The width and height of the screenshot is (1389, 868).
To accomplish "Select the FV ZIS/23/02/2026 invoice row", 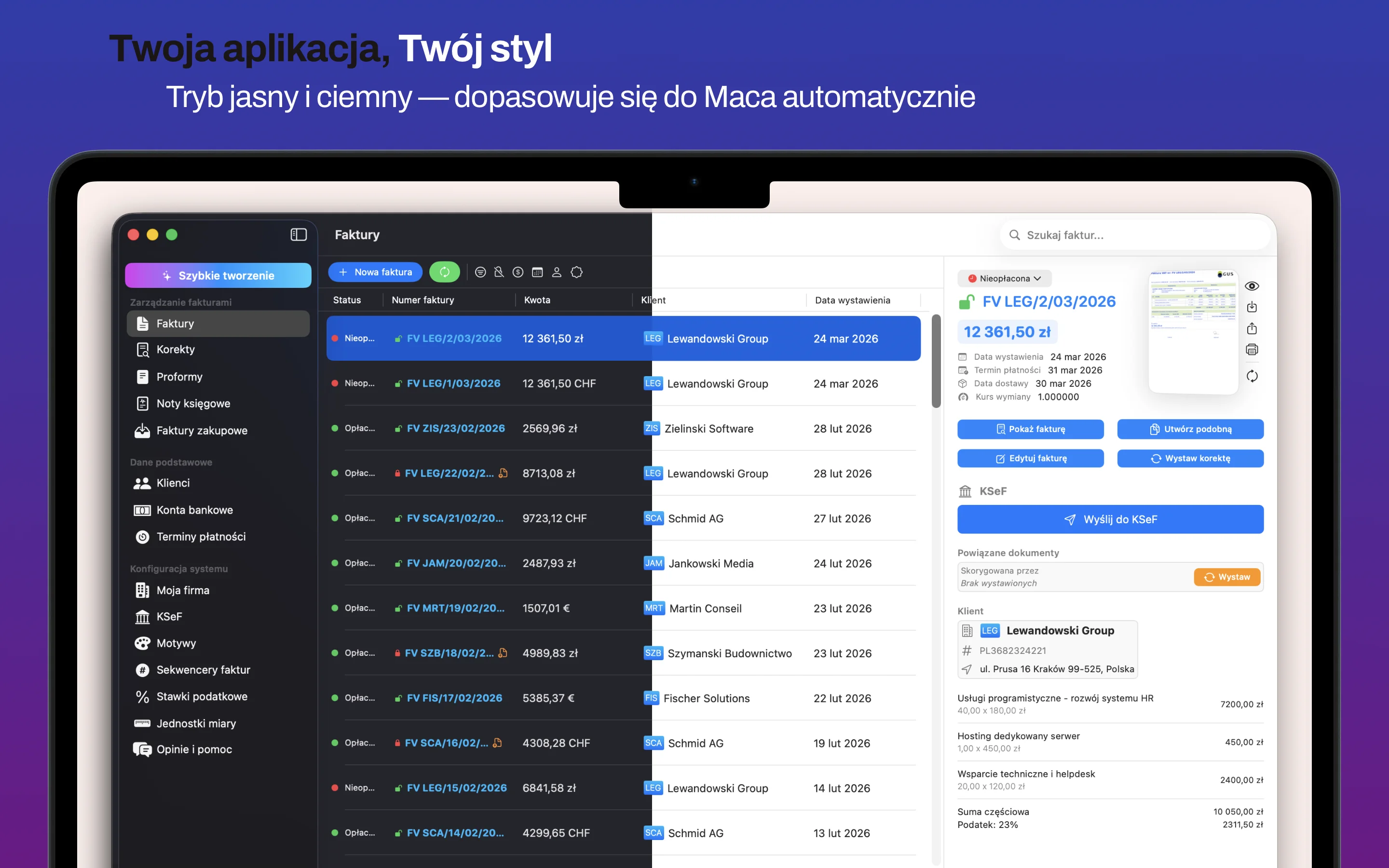I will [623, 428].
